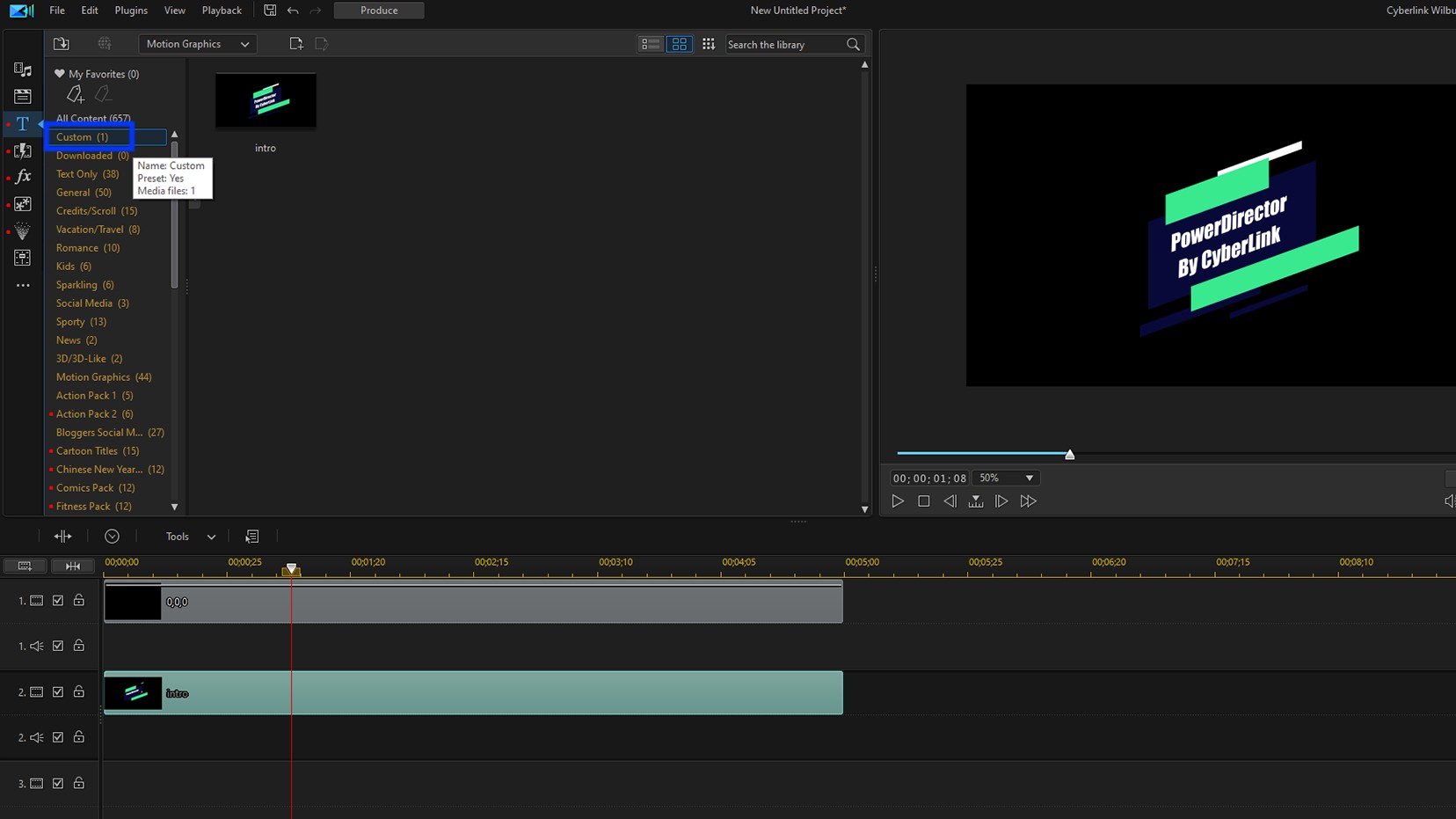This screenshot has width=1456, height=819.
Task: Open the Project Room clapboard icon
Action: [23, 96]
